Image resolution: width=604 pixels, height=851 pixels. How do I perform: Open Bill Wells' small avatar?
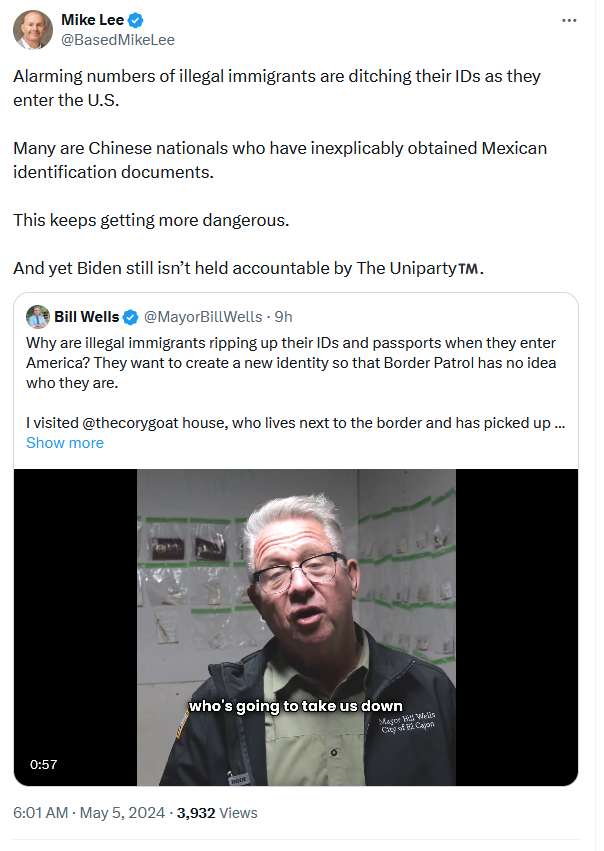[37, 317]
